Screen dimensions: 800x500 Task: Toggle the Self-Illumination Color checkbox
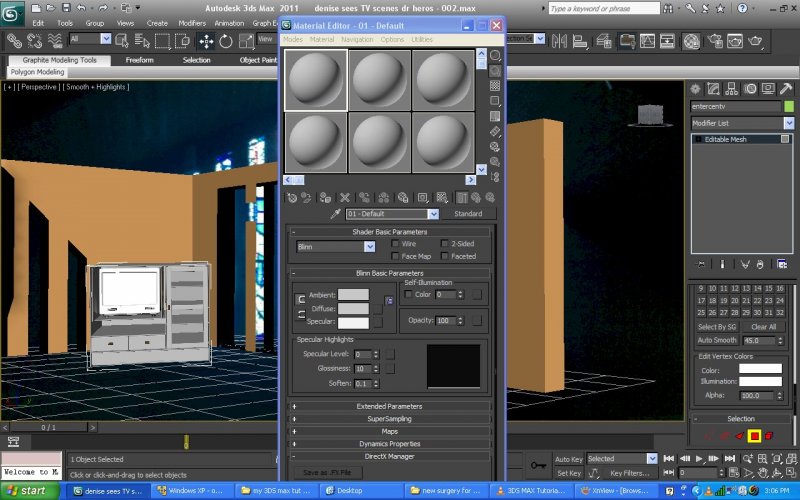[x=408, y=294]
